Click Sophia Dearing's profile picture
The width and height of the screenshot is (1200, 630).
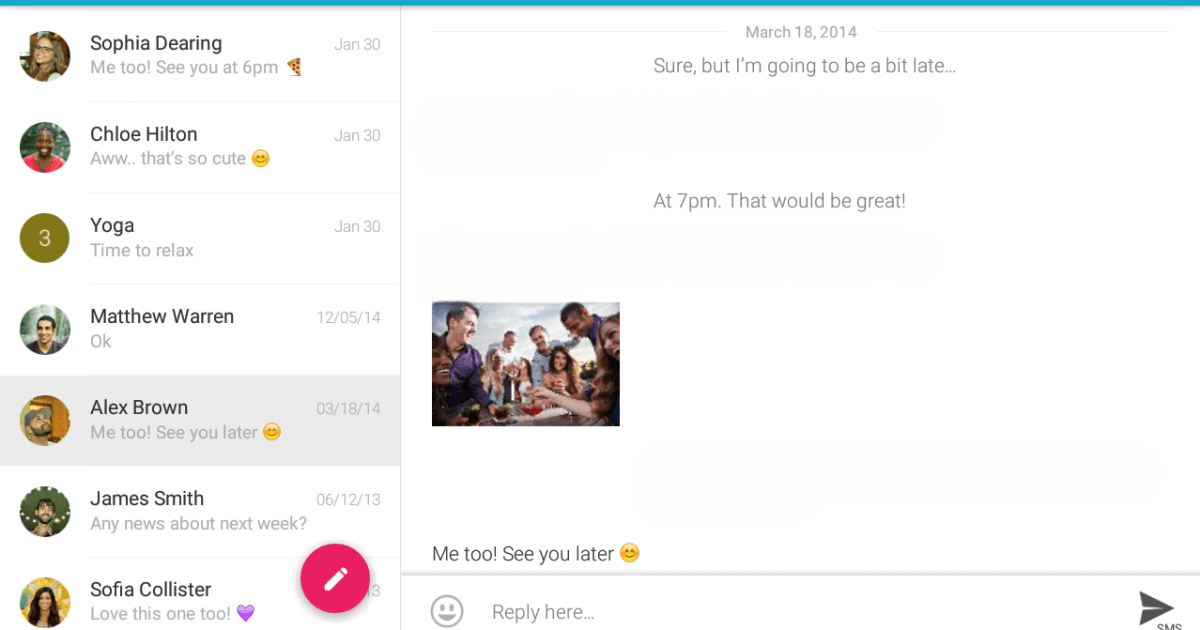(44, 55)
